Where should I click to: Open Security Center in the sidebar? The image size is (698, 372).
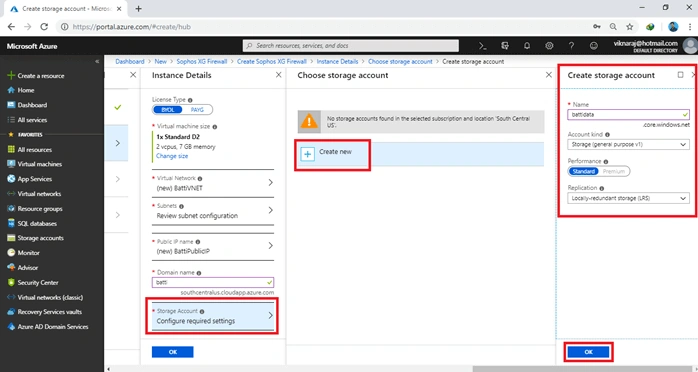point(33,283)
